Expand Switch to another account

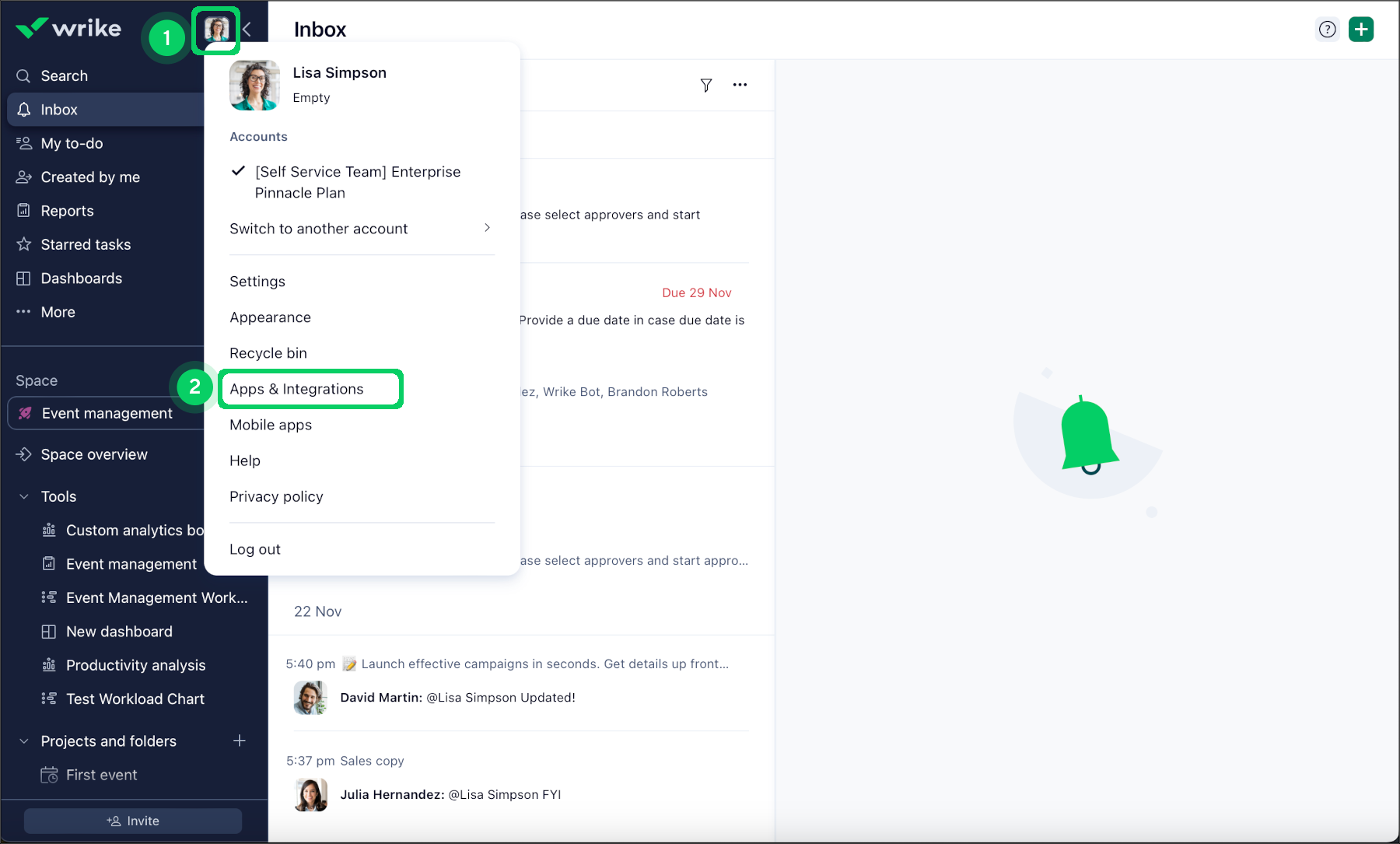[318, 228]
